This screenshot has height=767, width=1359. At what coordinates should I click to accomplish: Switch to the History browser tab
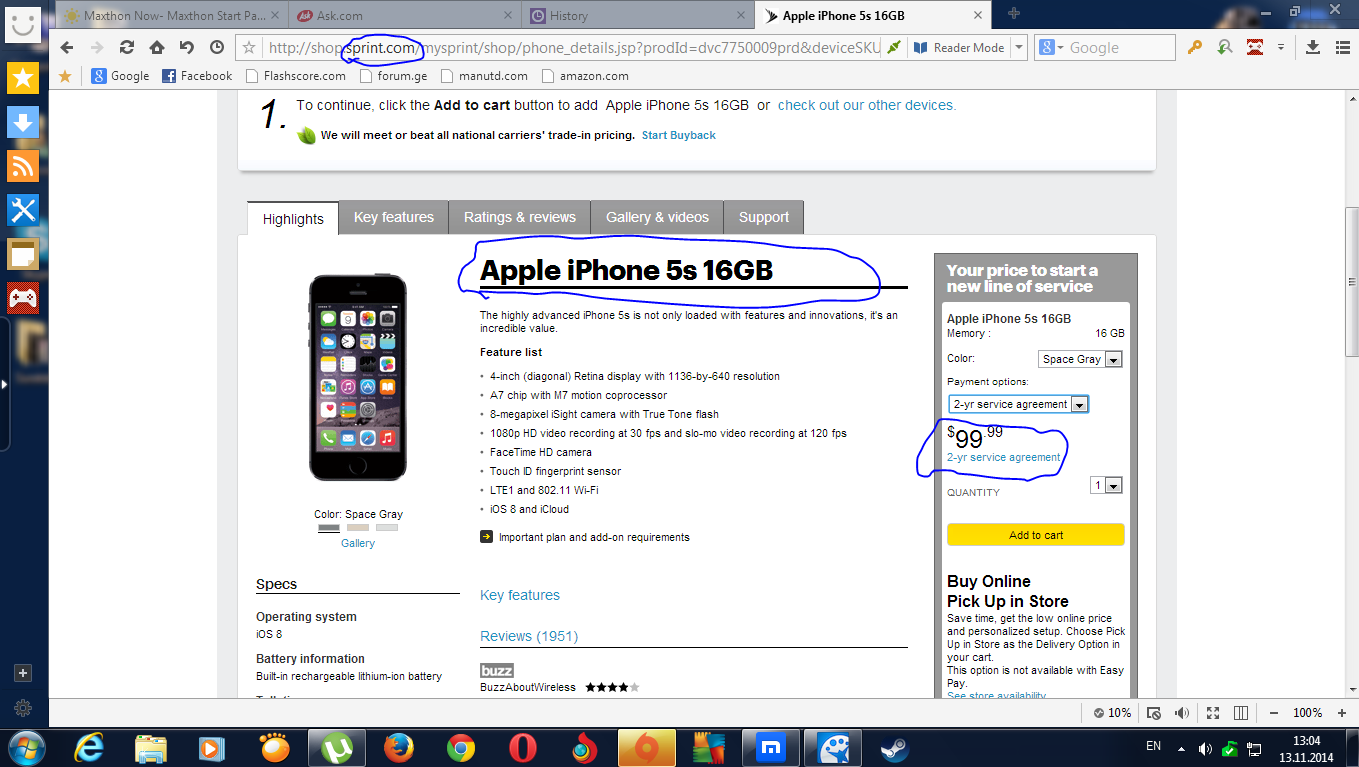[637, 15]
